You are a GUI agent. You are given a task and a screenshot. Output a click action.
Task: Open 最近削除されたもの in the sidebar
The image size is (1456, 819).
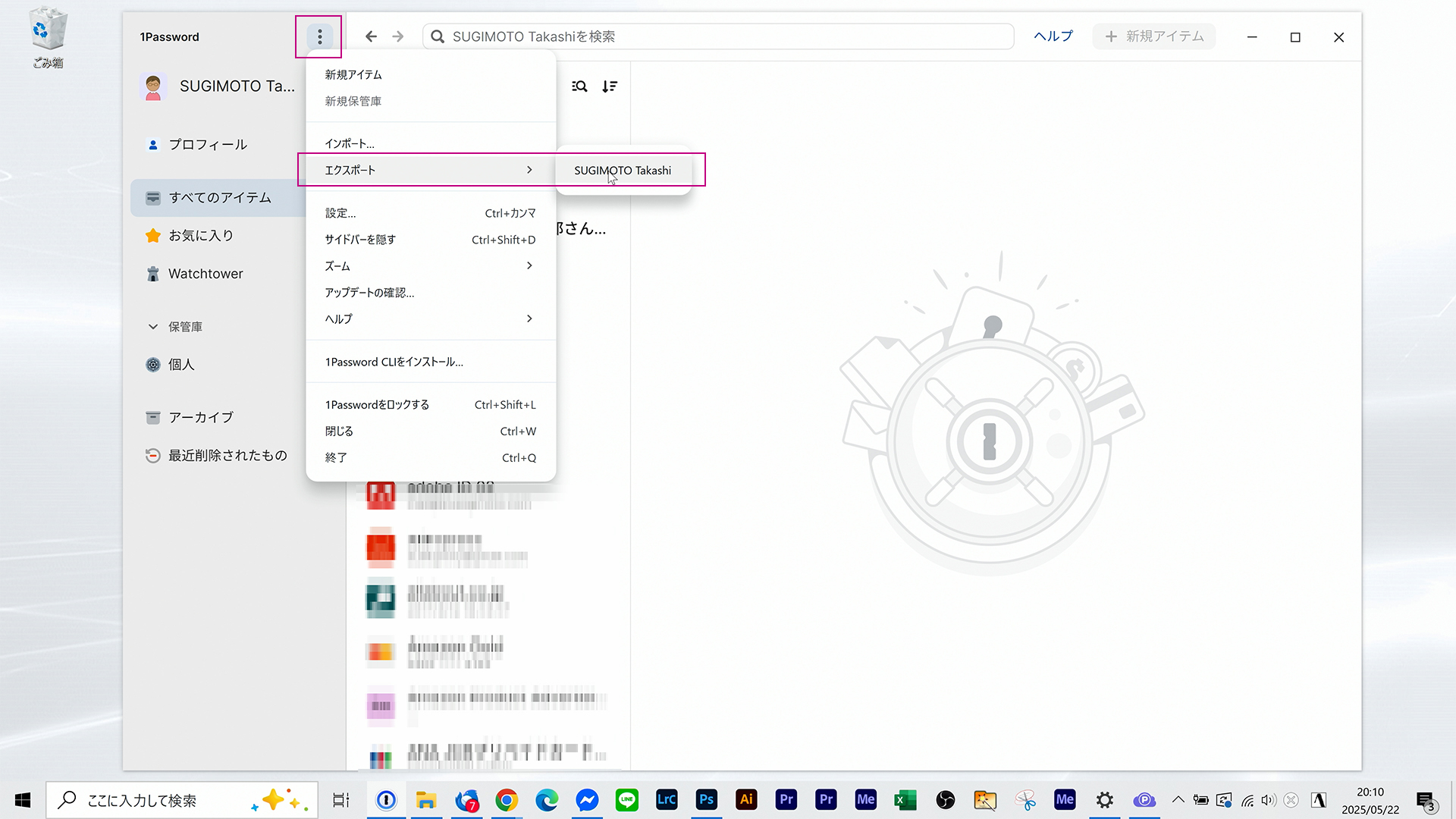click(x=218, y=455)
